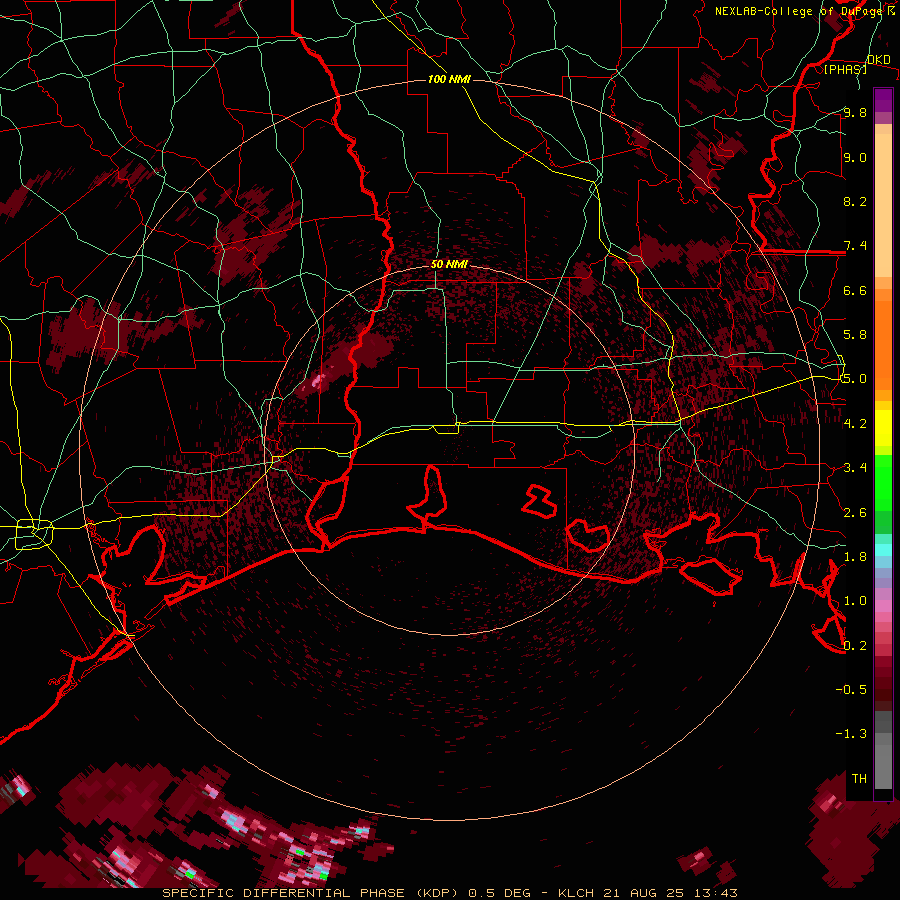Click the 1.8 scale label
This screenshot has height=900, width=900.
click(855, 557)
